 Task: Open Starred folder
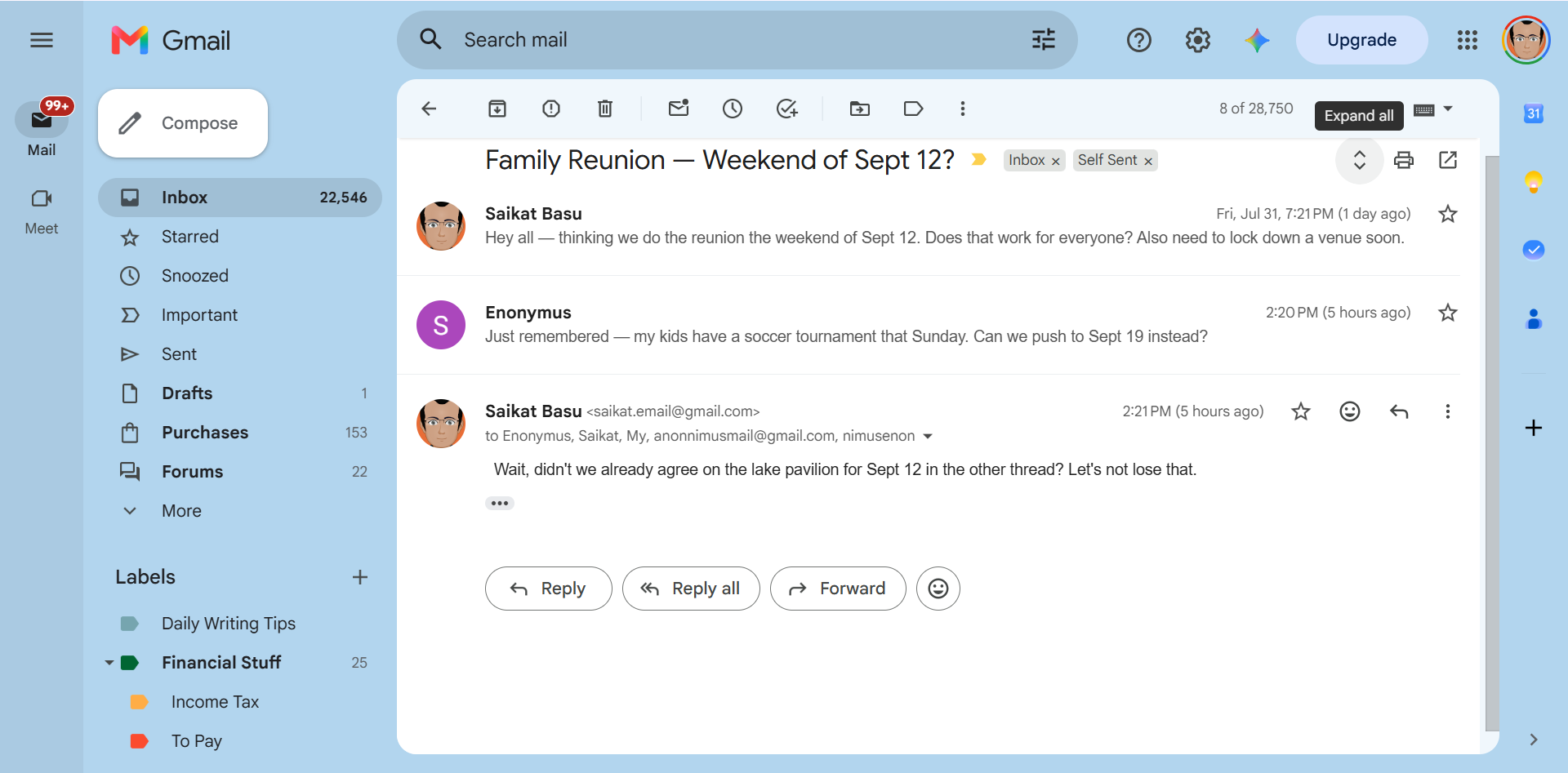240,237
